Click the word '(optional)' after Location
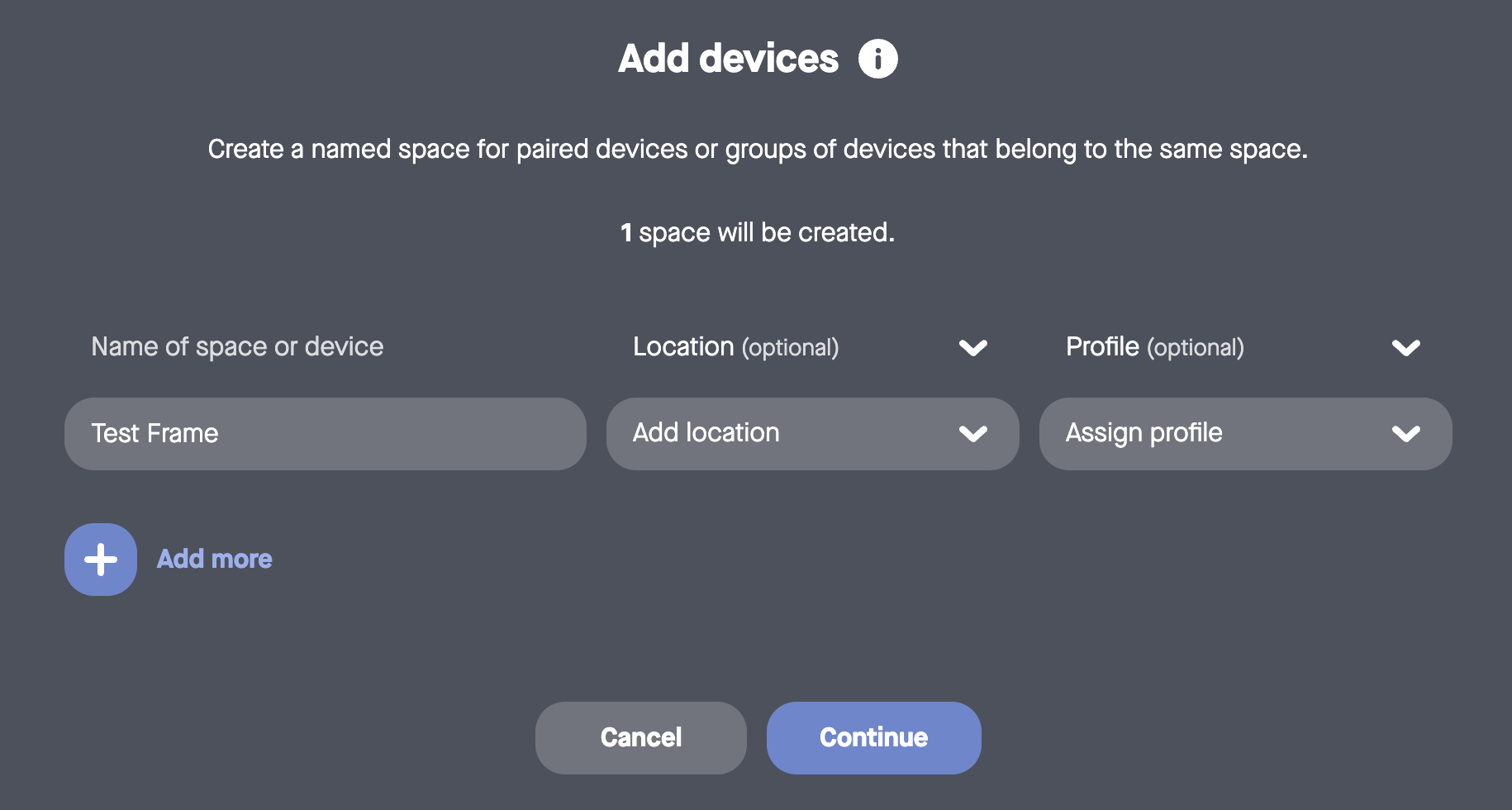This screenshot has height=810, width=1512. pos(790,348)
